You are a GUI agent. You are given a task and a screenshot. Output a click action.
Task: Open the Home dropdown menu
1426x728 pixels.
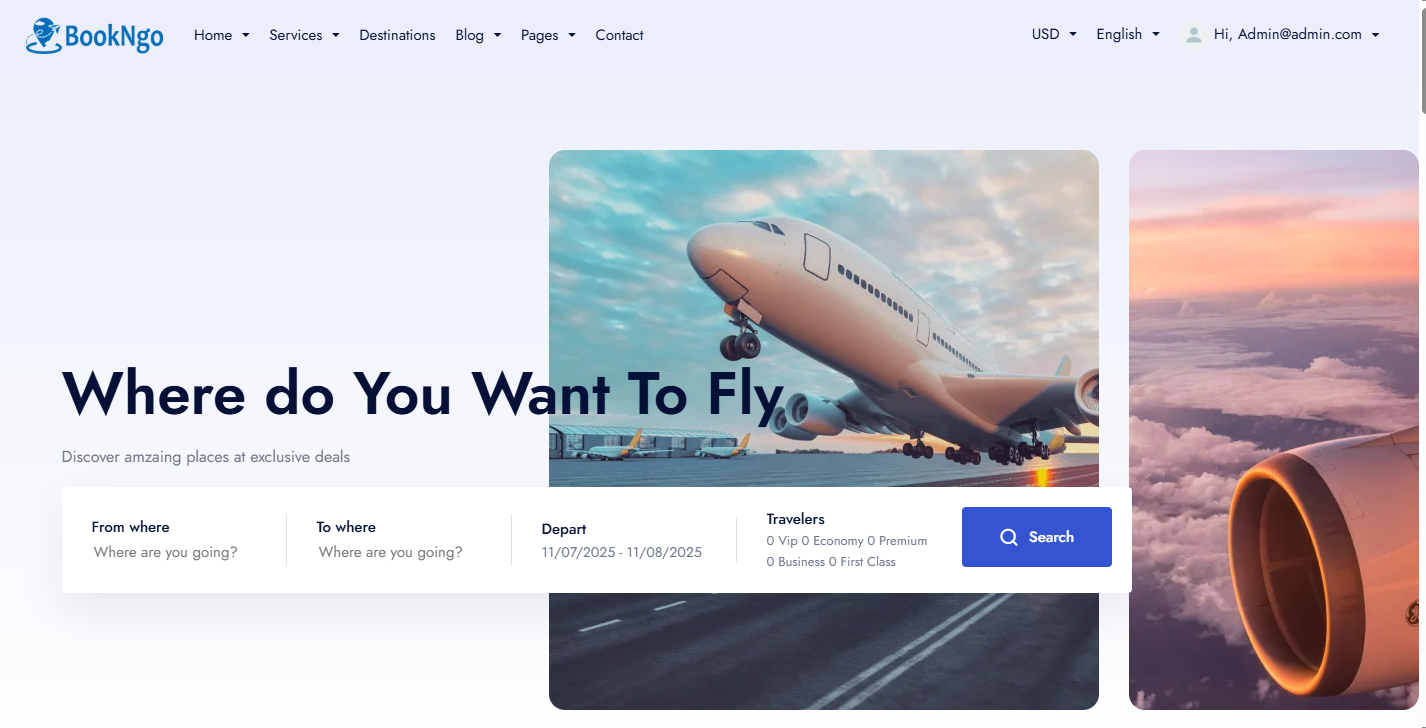[x=222, y=35]
